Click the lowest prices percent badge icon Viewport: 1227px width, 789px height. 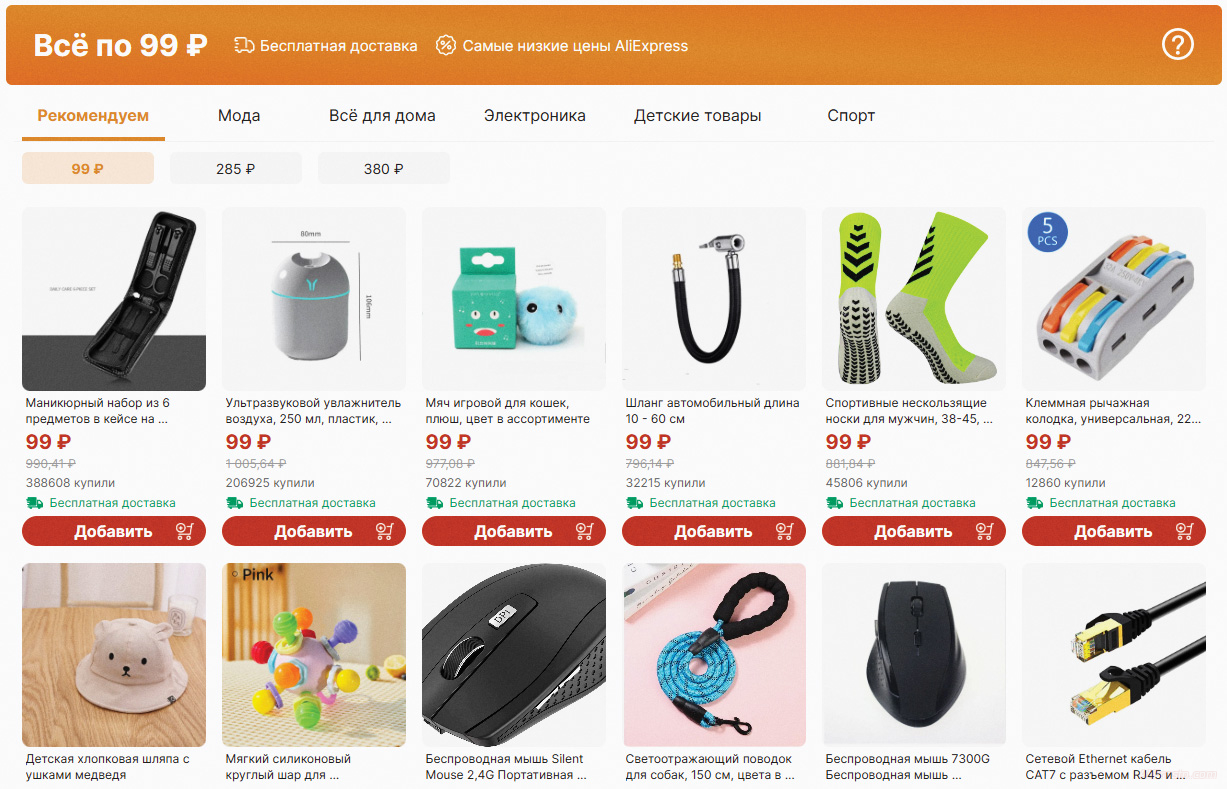tap(446, 45)
